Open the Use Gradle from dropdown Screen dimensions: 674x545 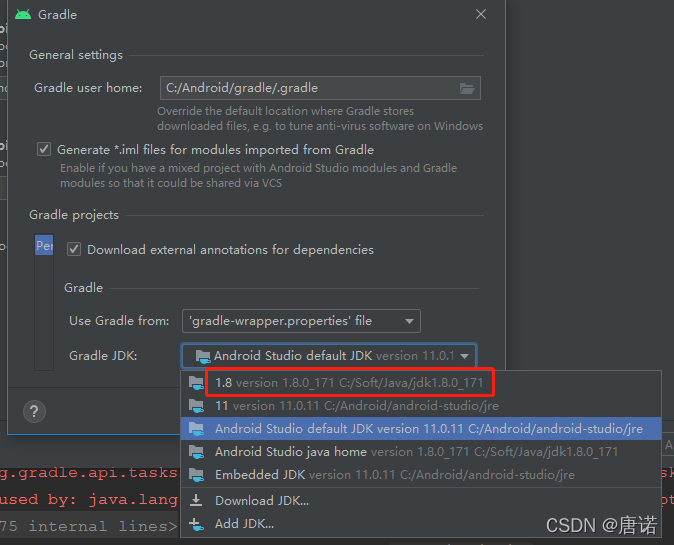click(301, 321)
